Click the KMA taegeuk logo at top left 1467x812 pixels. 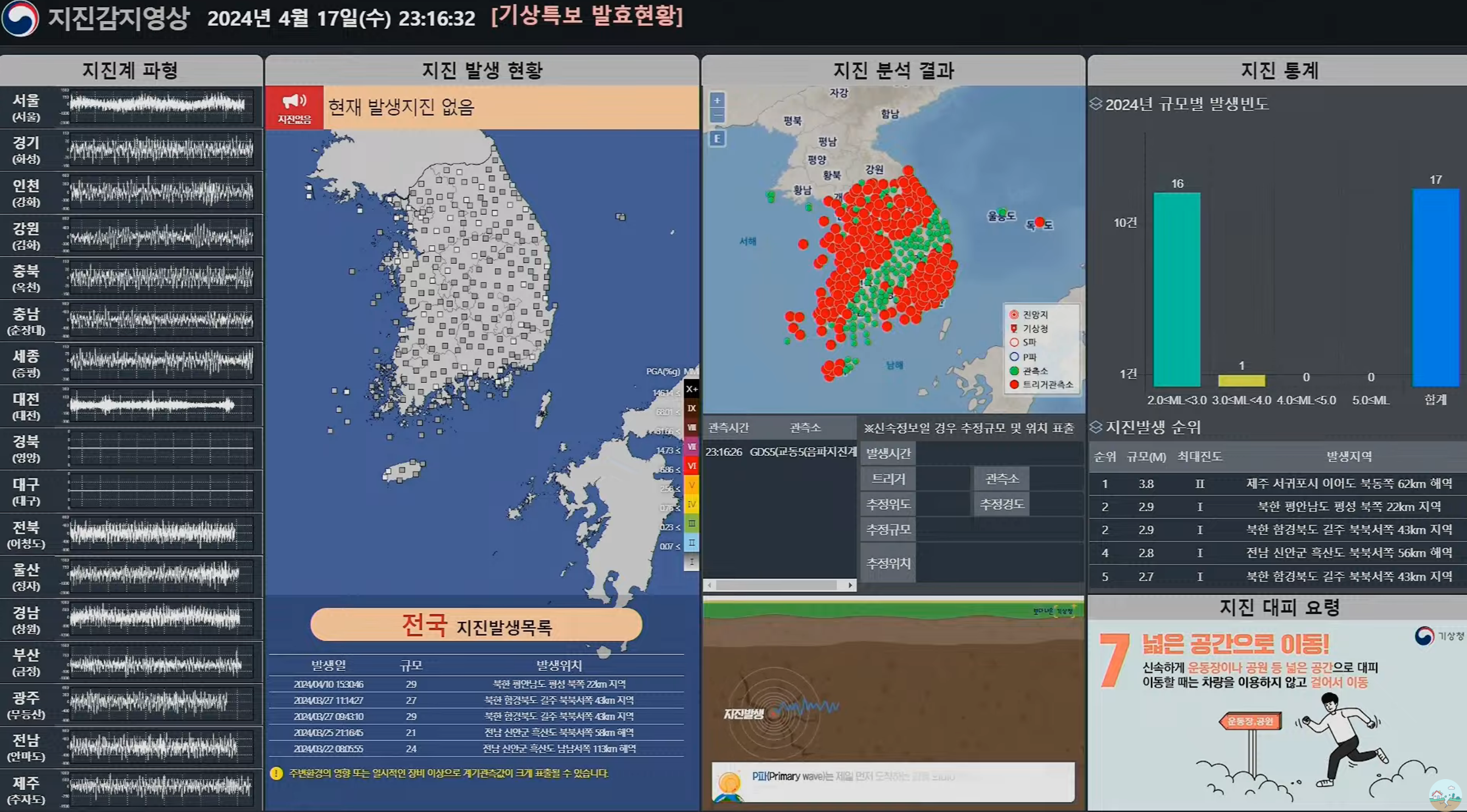pyautogui.click(x=20, y=18)
